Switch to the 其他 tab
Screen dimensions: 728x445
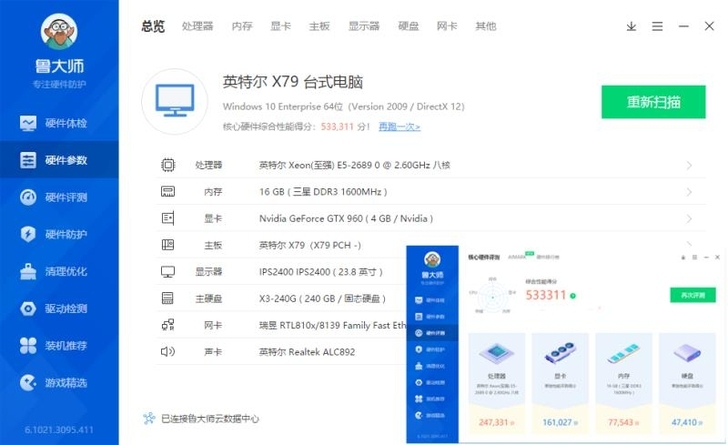[486, 26]
